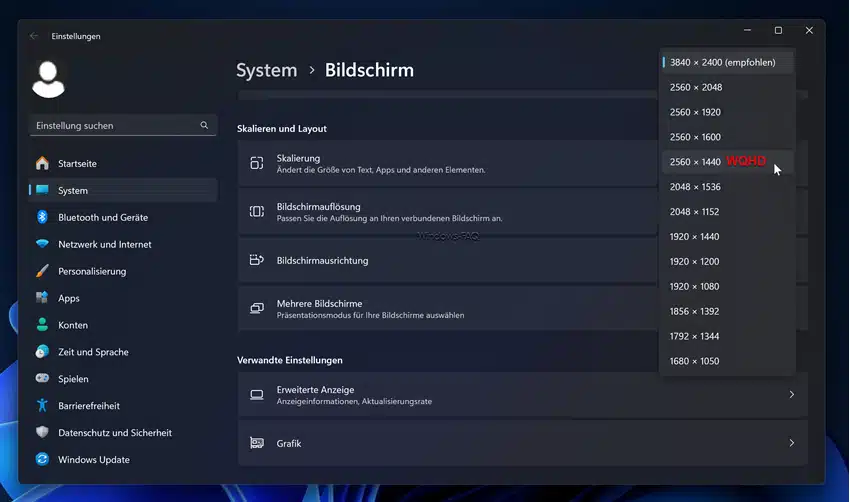Screen dimensions: 850x502
Task: Open the Mehrere Bildschirme row
Action: click(x=447, y=308)
